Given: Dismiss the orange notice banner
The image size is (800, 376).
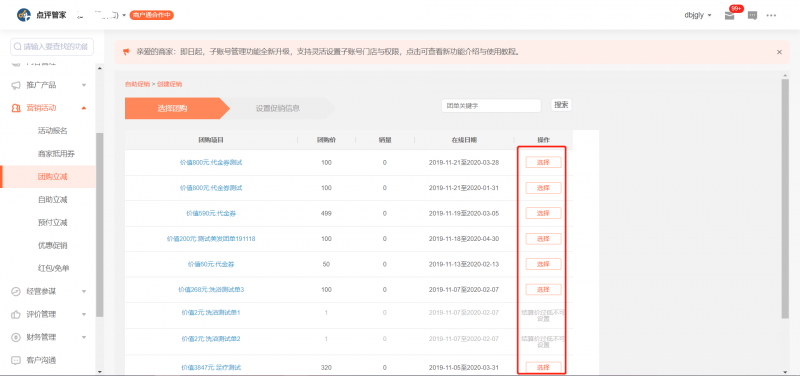Looking at the screenshot, I should click(x=779, y=52).
